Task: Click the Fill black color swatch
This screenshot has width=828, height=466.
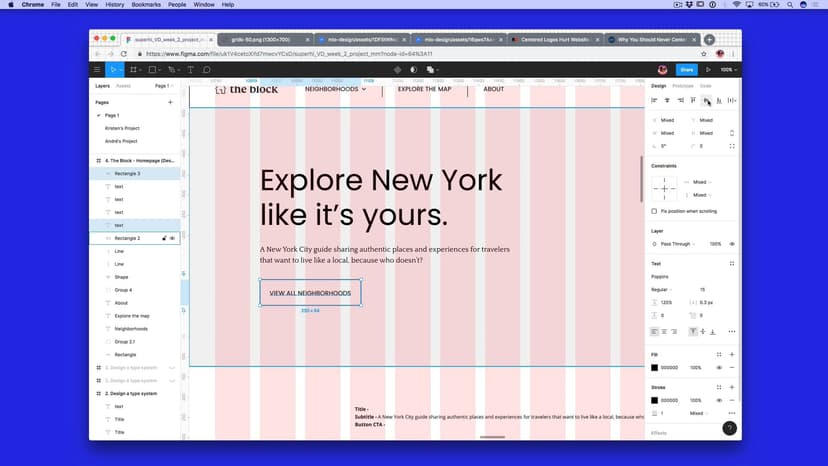Action: click(x=655, y=368)
